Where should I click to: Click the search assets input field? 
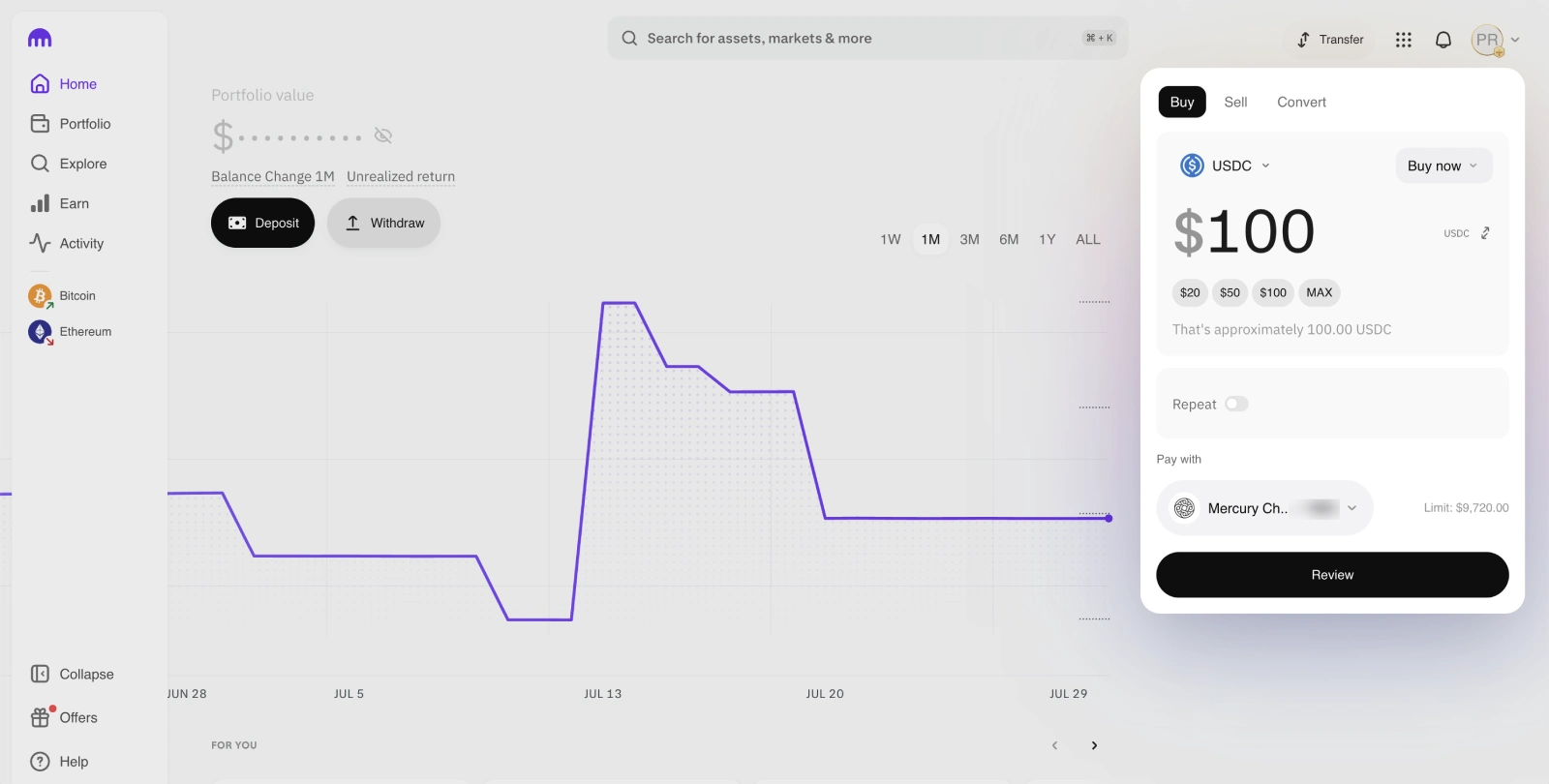pos(867,39)
